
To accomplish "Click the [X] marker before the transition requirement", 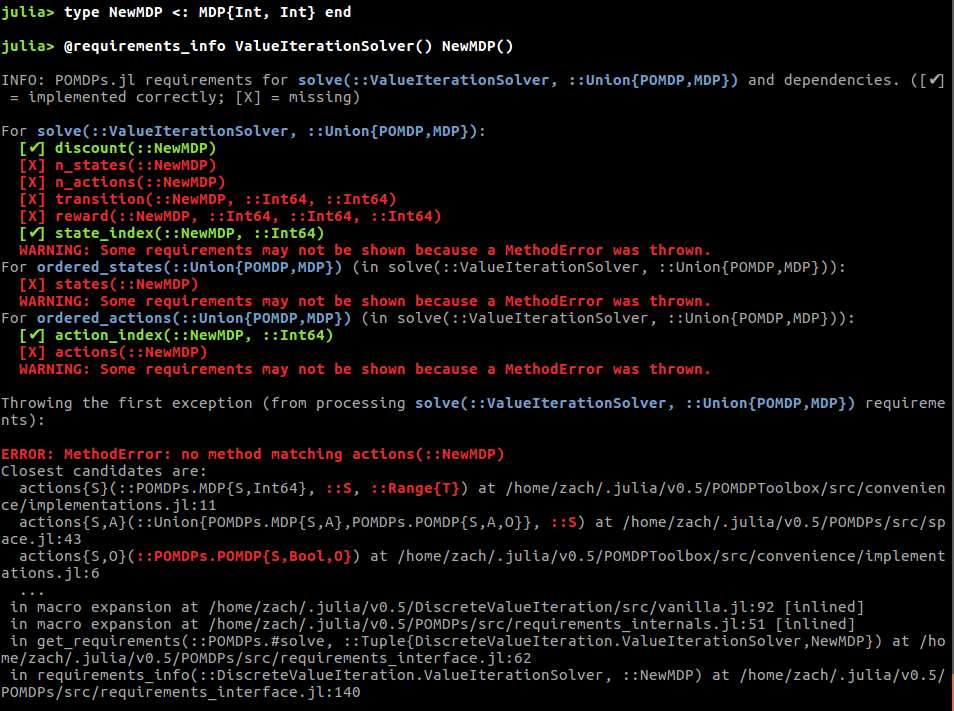I will click(32, 199).
